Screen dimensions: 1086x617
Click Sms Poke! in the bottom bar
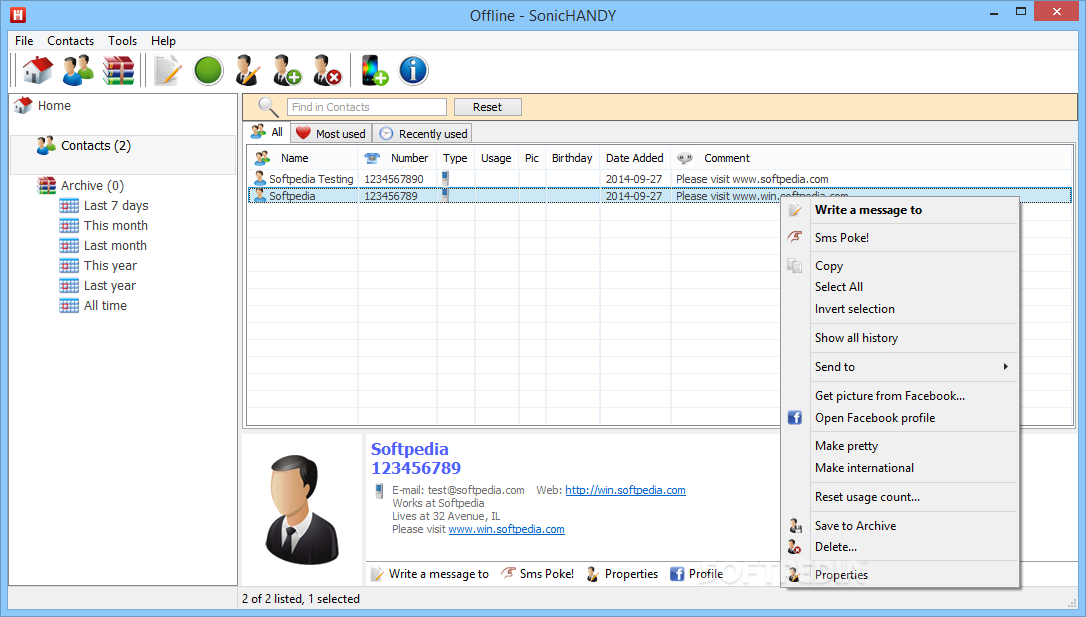[538, 574]
